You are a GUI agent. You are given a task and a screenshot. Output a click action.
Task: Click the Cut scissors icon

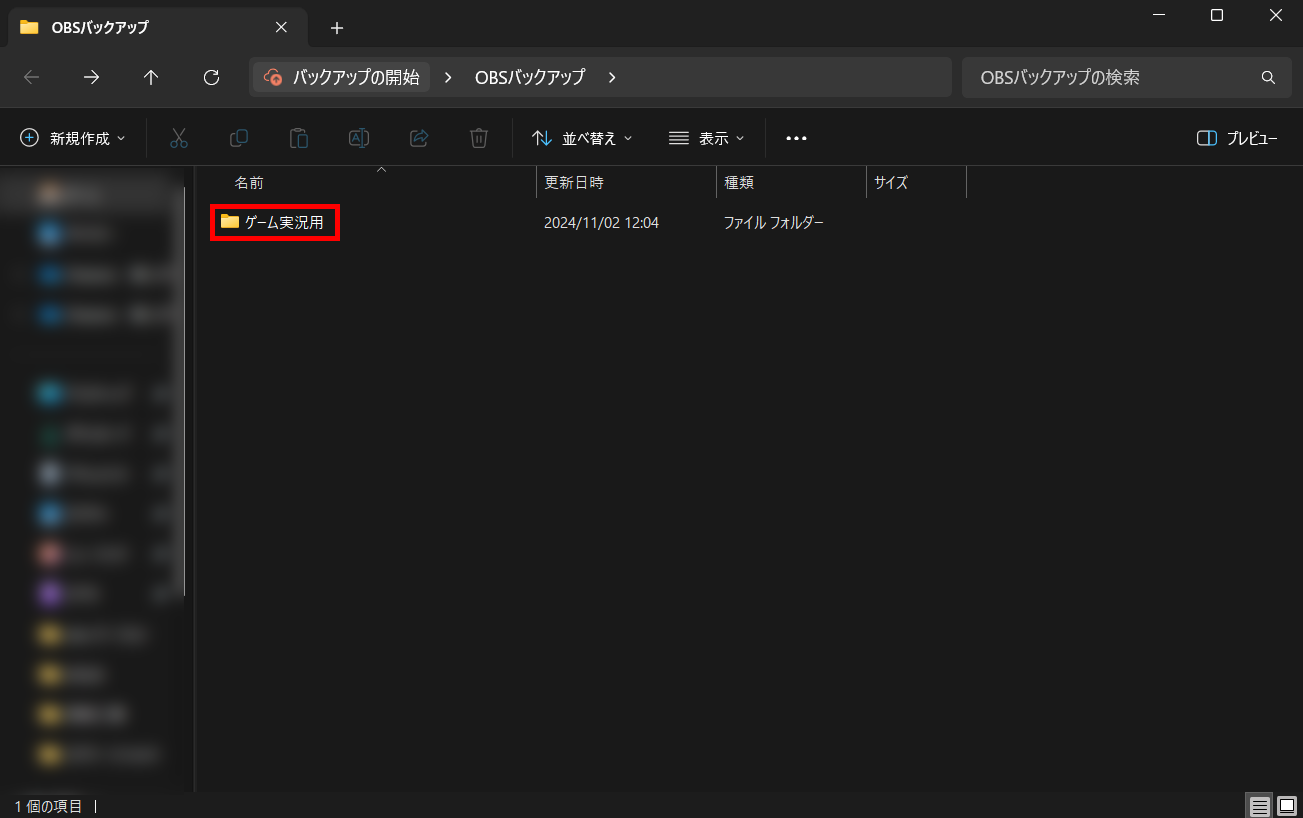(x=179, y=138)
